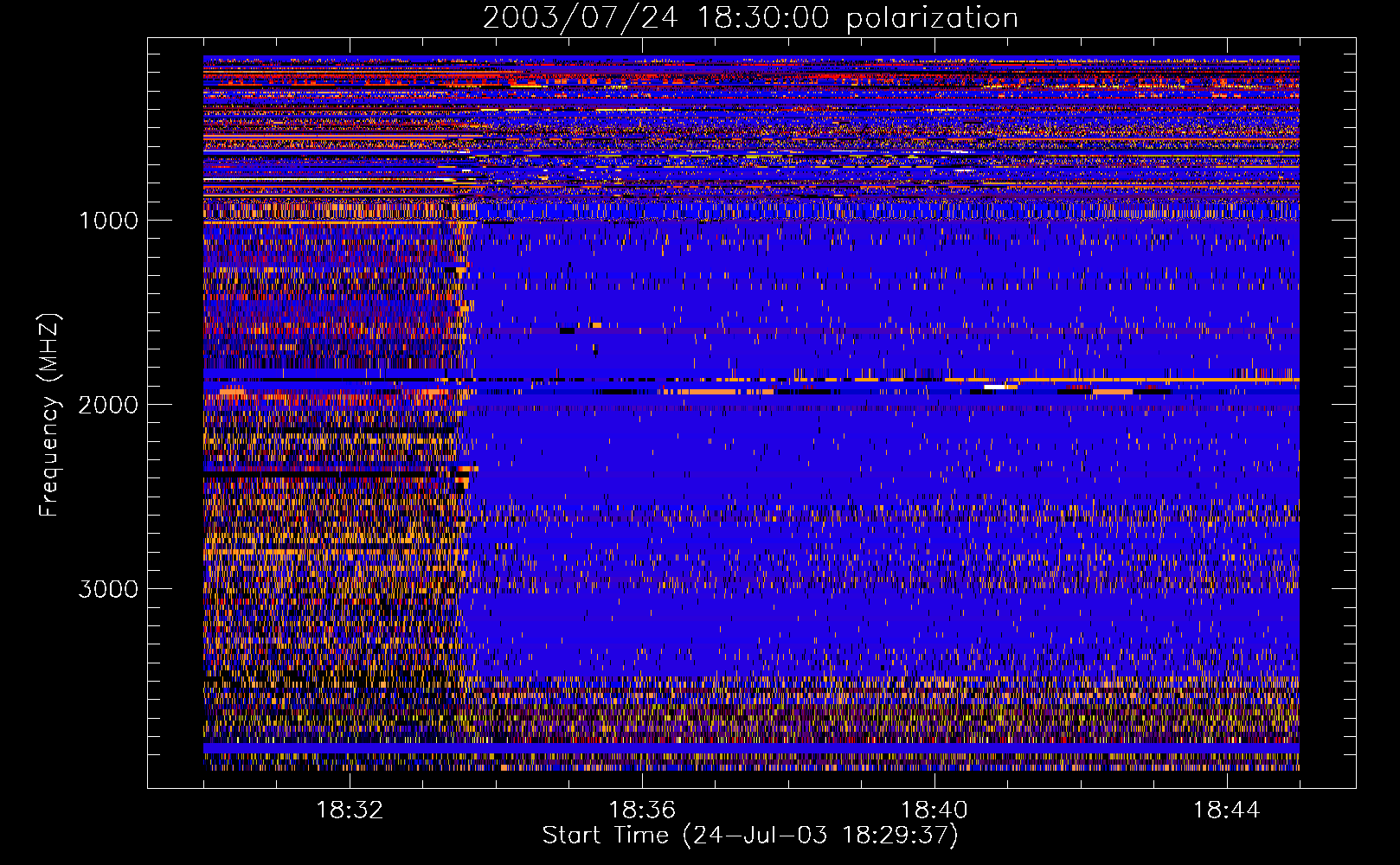Viewport: 1400px width, 865px height.
Task: Click the 18:32 time tick label
Action: tap(350, 811)
